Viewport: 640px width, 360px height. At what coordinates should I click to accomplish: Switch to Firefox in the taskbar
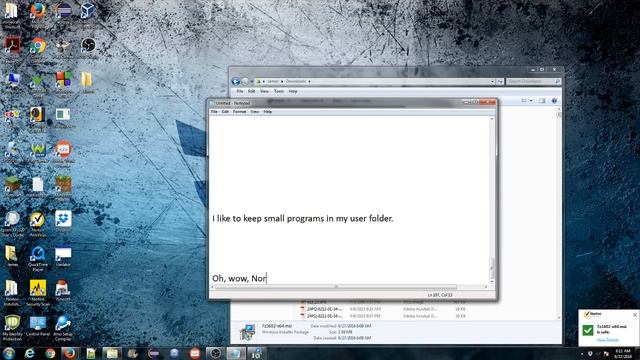(70, 353)
